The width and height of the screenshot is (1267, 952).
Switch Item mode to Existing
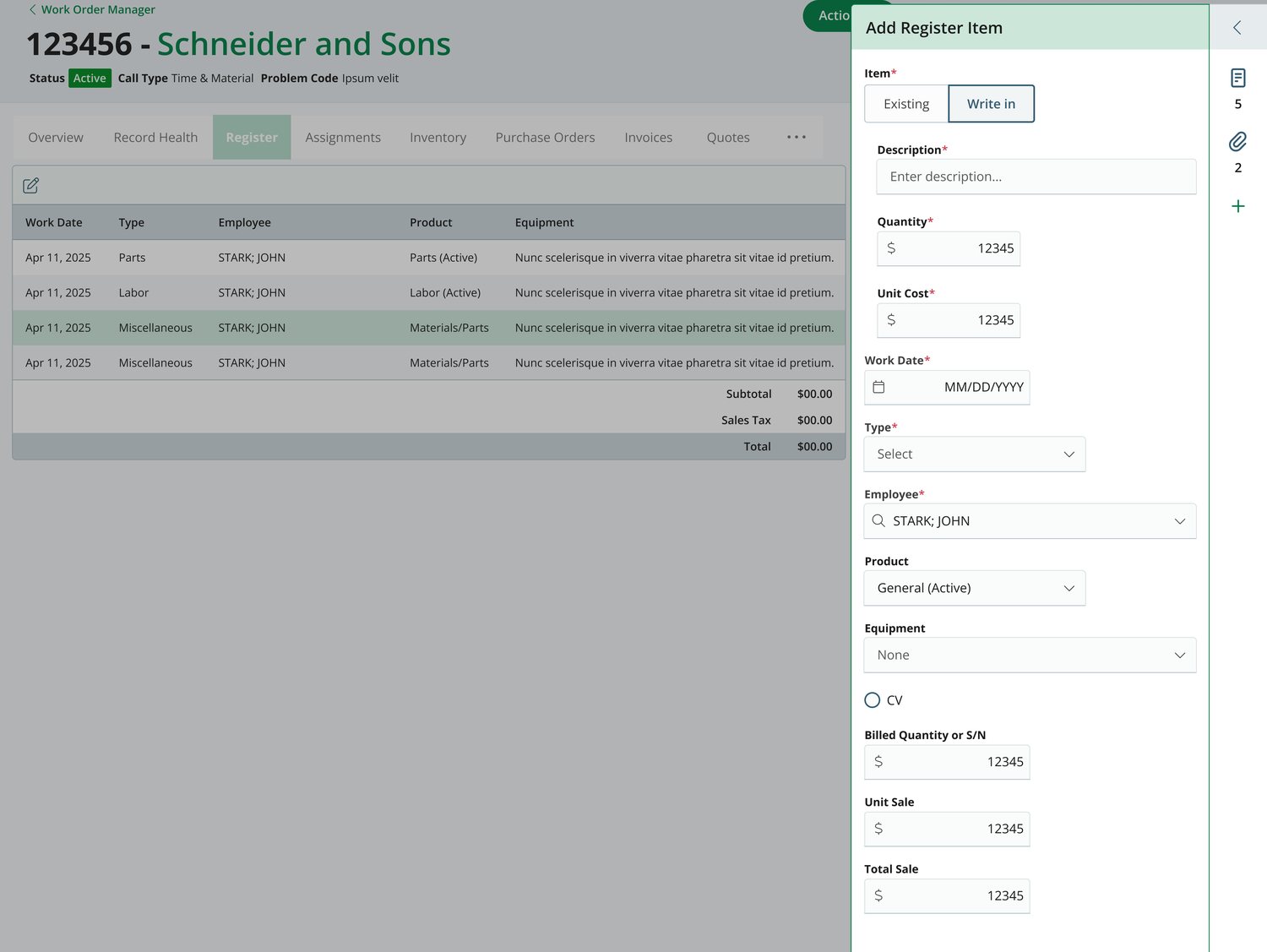[x=906, y=104]
